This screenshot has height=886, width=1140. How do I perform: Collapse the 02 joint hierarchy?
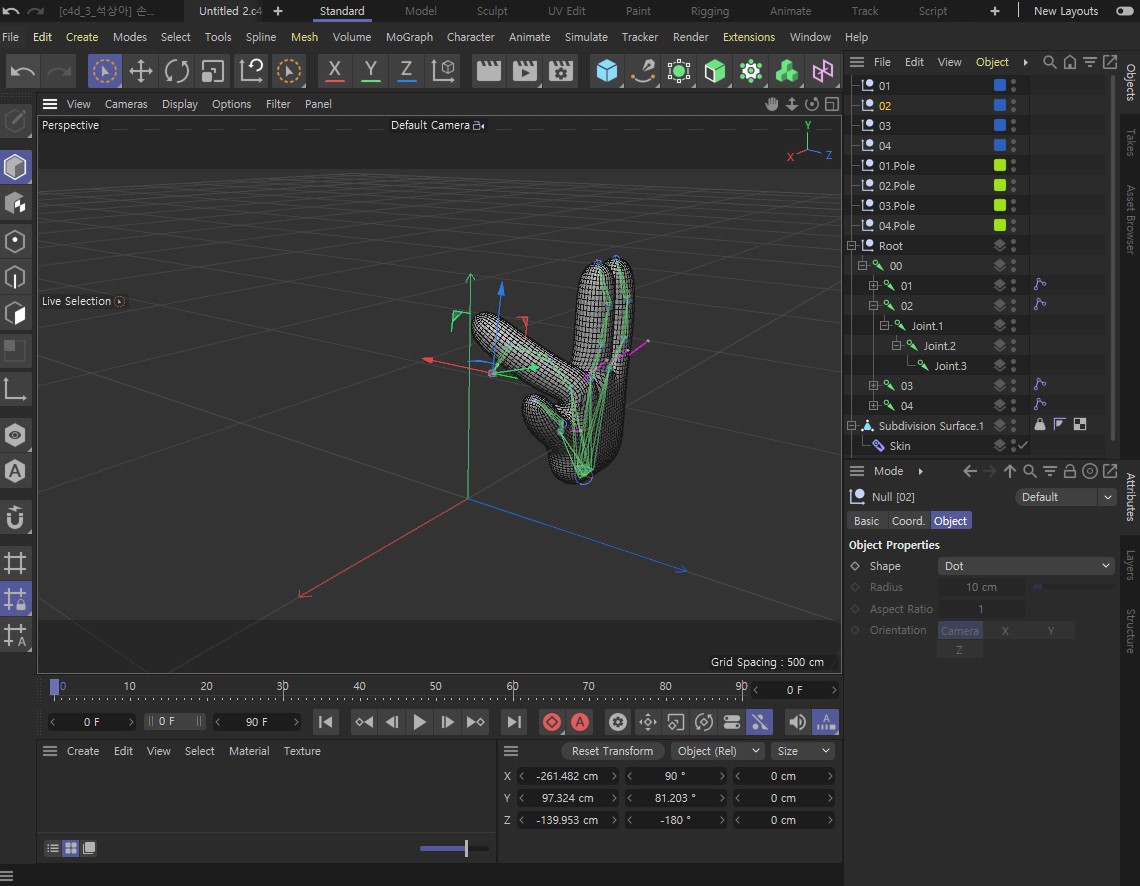(873, 306)
